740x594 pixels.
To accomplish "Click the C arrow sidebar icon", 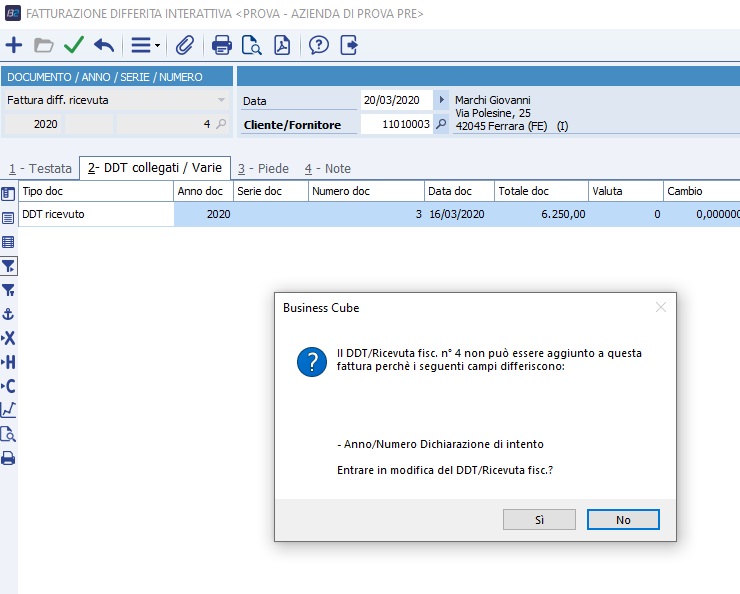I will tap(8, 386).
